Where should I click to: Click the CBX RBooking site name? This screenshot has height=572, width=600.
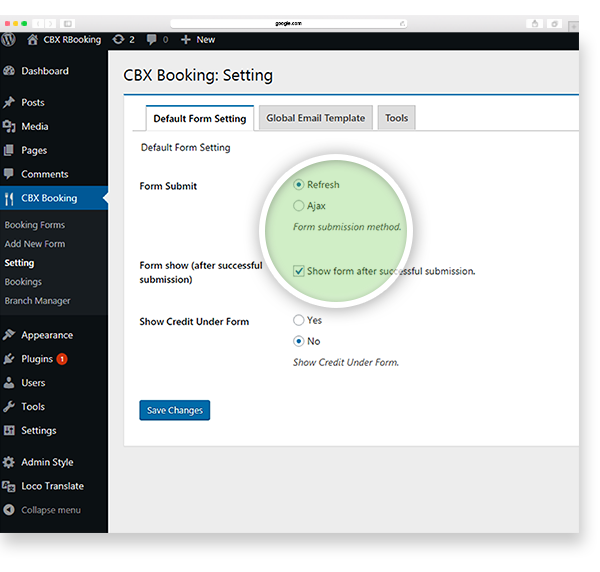72,39
